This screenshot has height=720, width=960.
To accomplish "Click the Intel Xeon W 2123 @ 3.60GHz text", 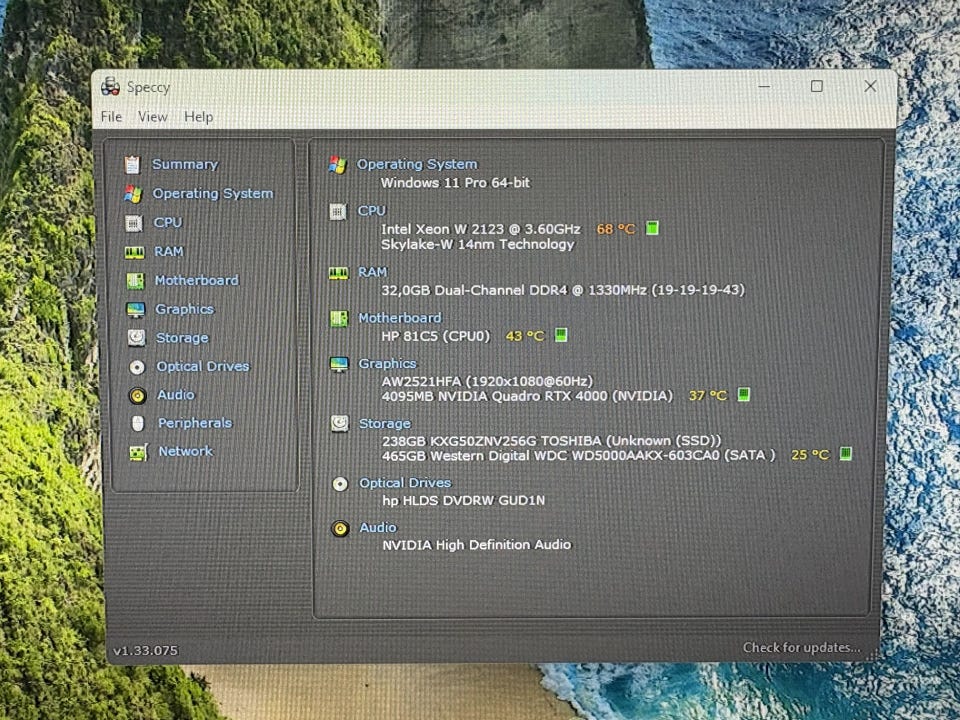I will pyautogui.click(x=481, y=229).
